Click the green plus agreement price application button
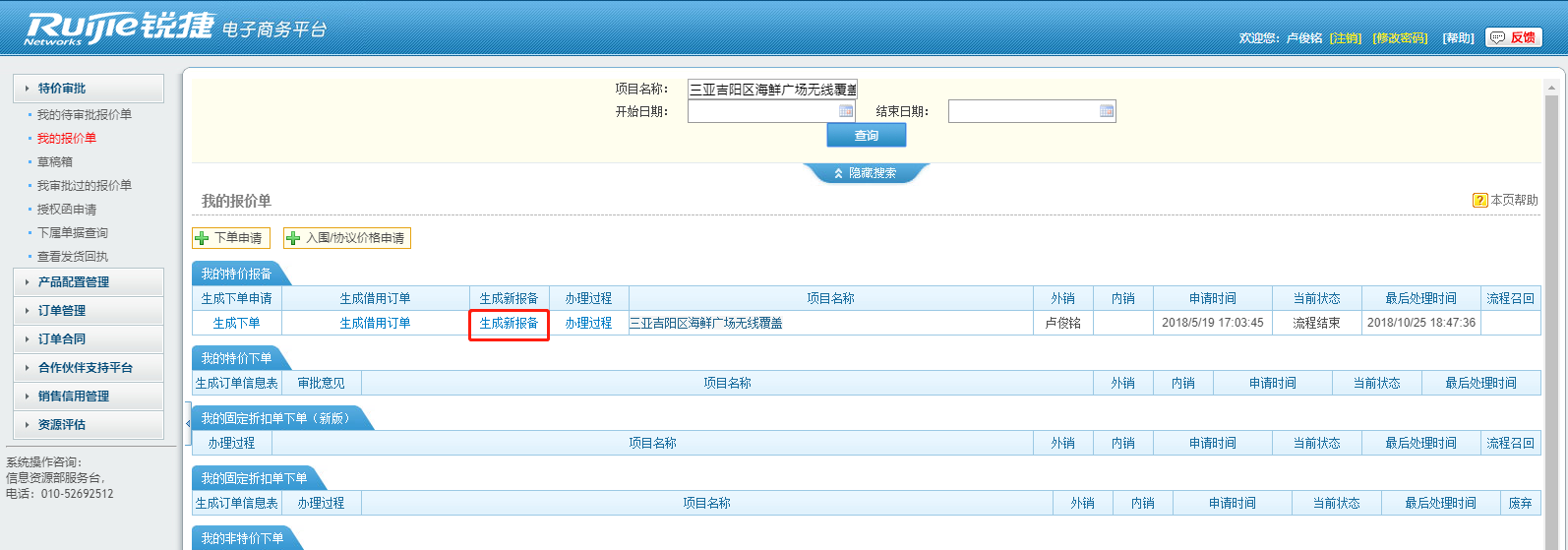Image resolution: width=1568 pixels, height=550 pixels. [x=346, y=238]
